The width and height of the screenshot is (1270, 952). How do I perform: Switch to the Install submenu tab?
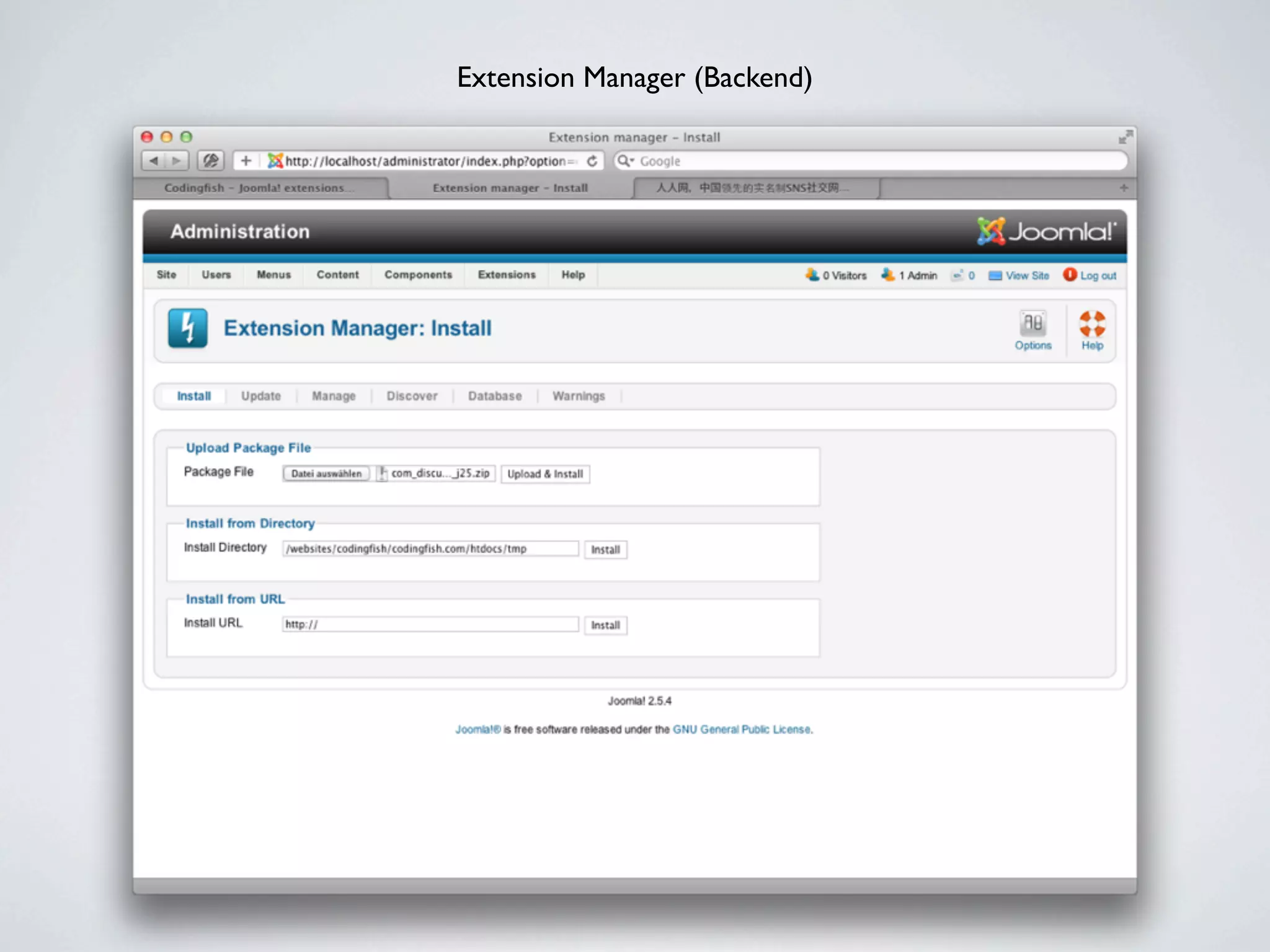point(193,396)
